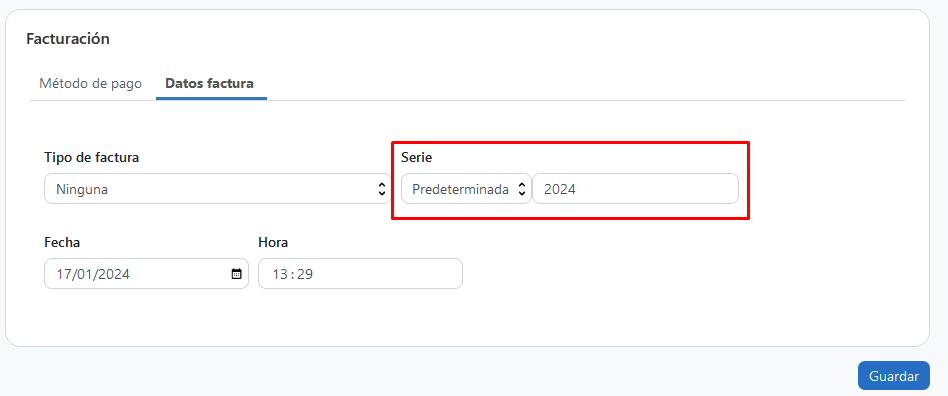
Task: Click the Fecha date input field
Action: pyautogui.click(x=146, y=274)
